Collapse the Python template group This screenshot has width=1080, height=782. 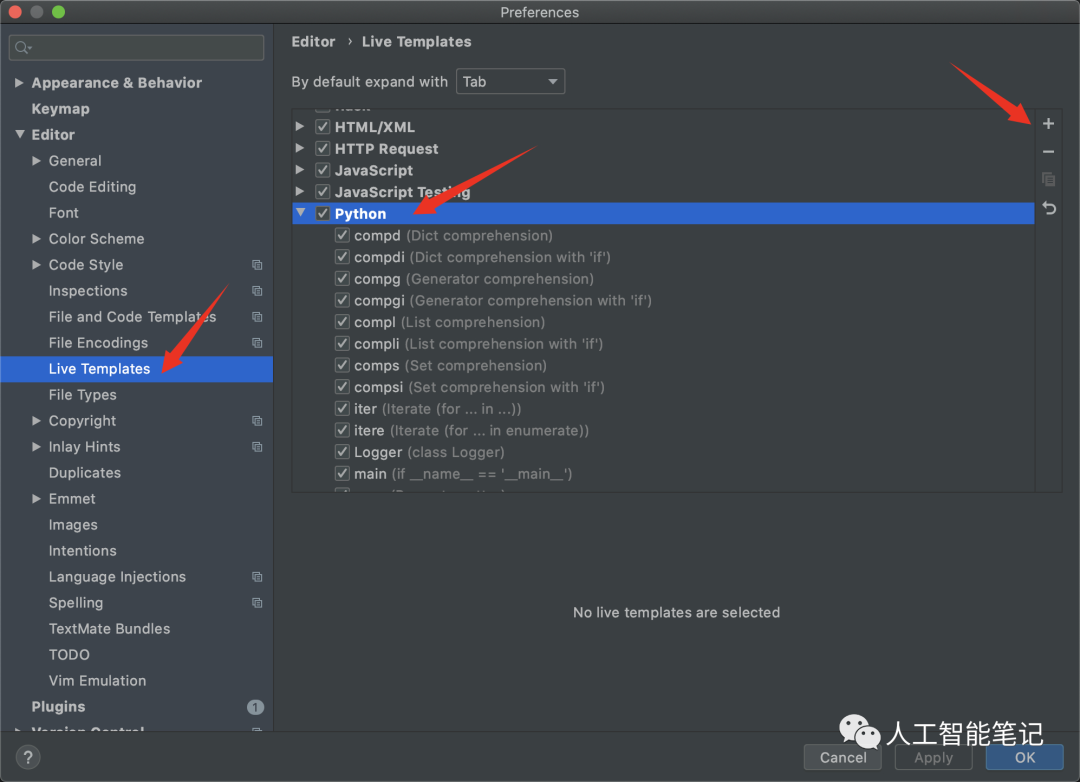300,214
